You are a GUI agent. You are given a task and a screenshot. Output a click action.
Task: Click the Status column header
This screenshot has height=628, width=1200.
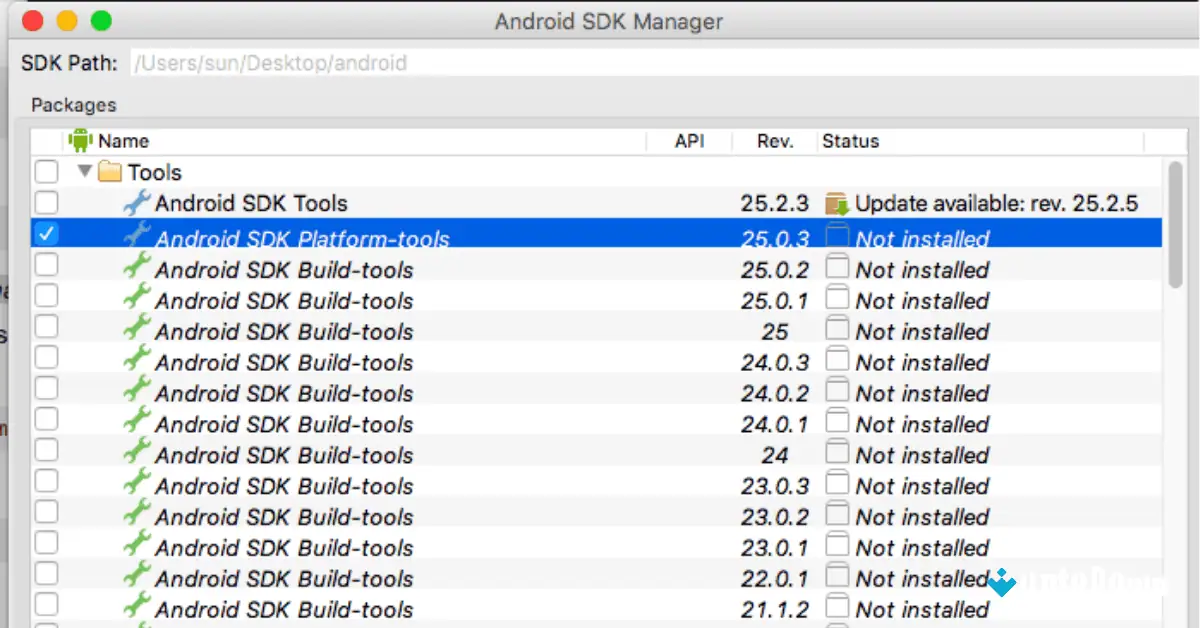[851, 140]
